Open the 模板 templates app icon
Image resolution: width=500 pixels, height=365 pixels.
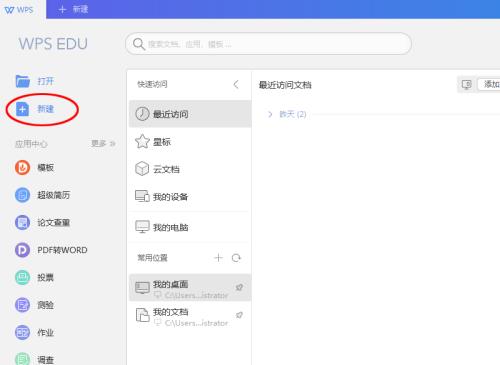(22, 167)
